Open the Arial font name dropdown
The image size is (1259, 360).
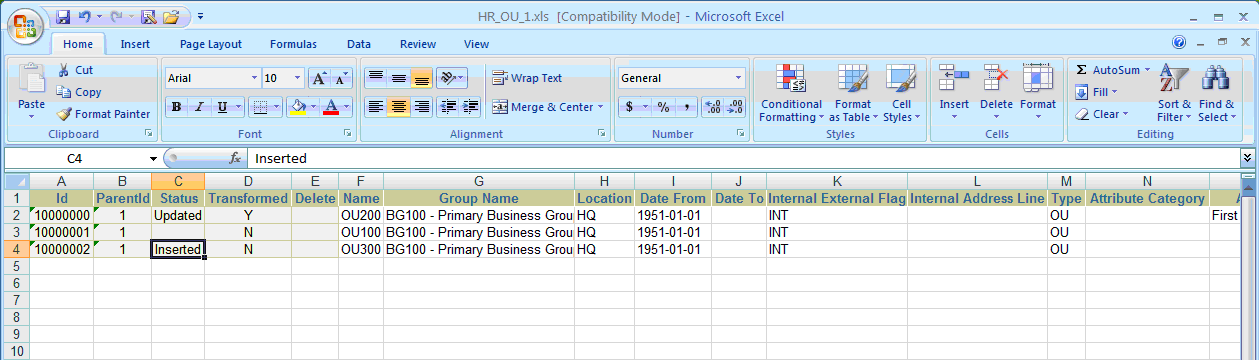(x=254, y=78)
